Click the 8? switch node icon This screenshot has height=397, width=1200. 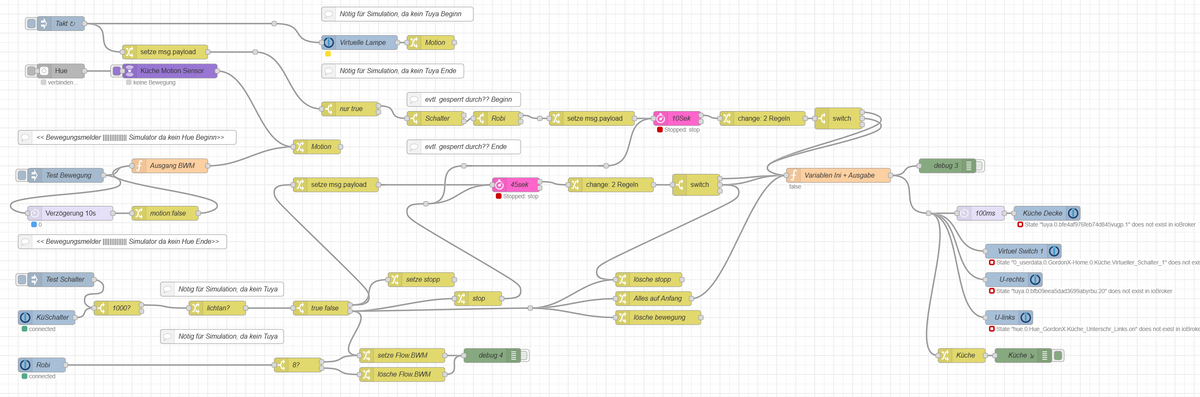pos(282,365)
